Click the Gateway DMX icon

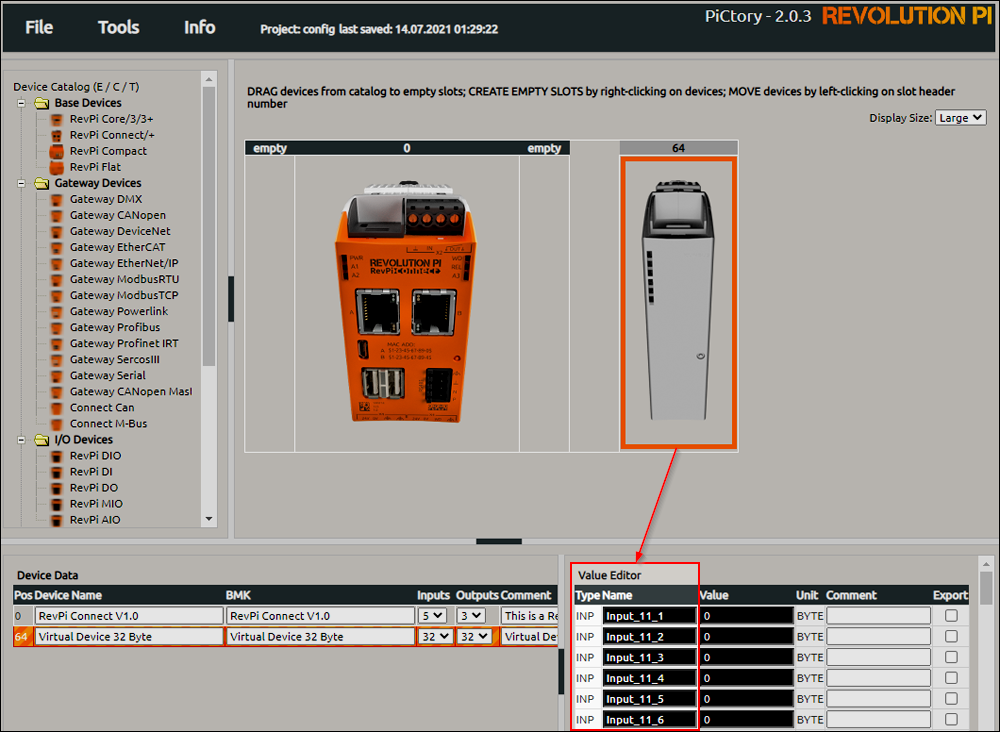tap(57, 200)
